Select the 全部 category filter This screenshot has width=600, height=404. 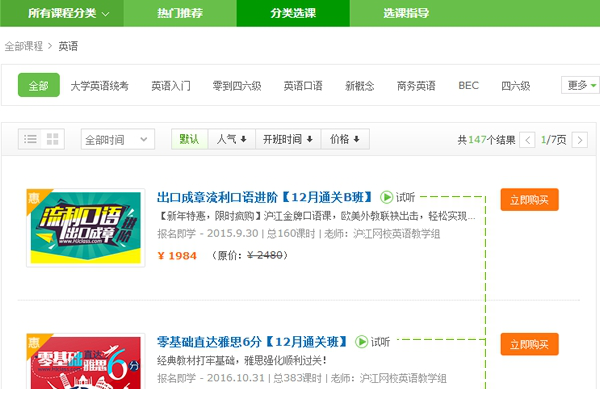pos(38,86)
